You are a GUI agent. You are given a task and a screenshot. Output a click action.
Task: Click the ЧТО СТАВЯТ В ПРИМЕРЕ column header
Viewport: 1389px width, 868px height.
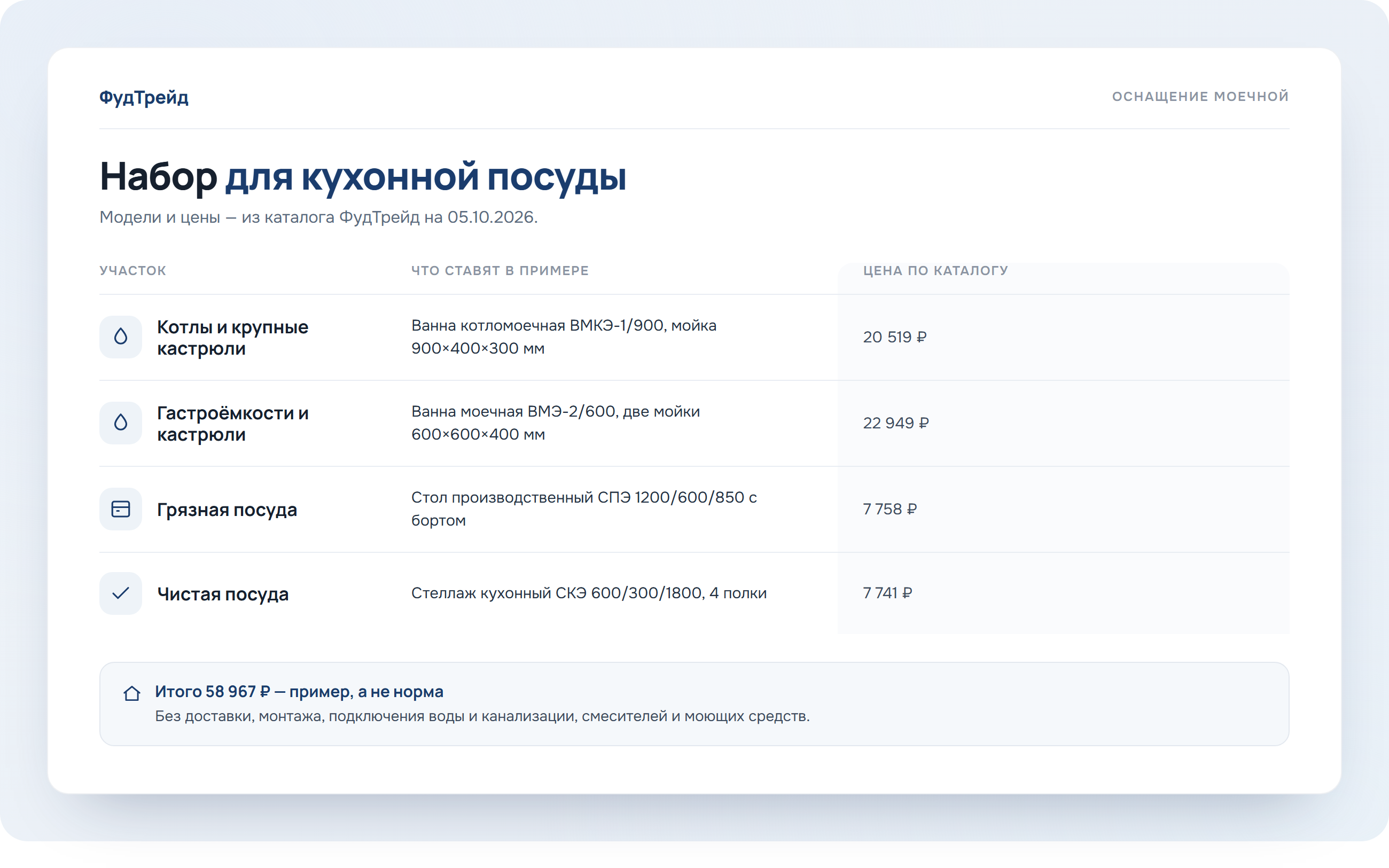[500, 270]
